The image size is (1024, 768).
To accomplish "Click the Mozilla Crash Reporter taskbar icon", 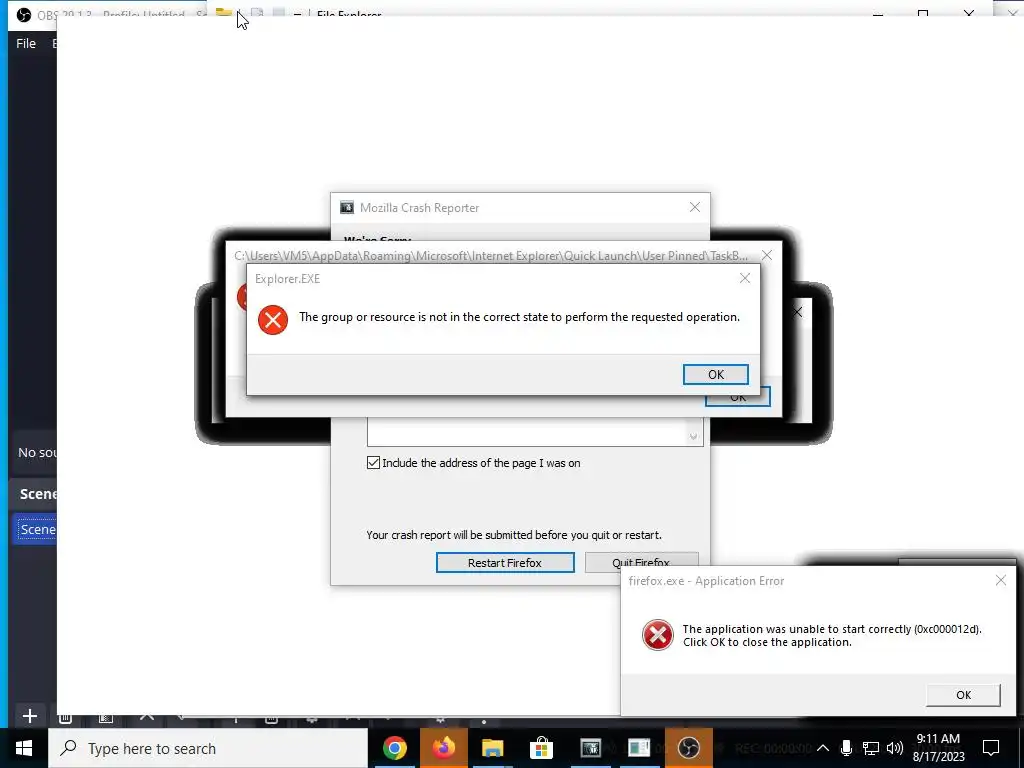I will coord(590,748).
